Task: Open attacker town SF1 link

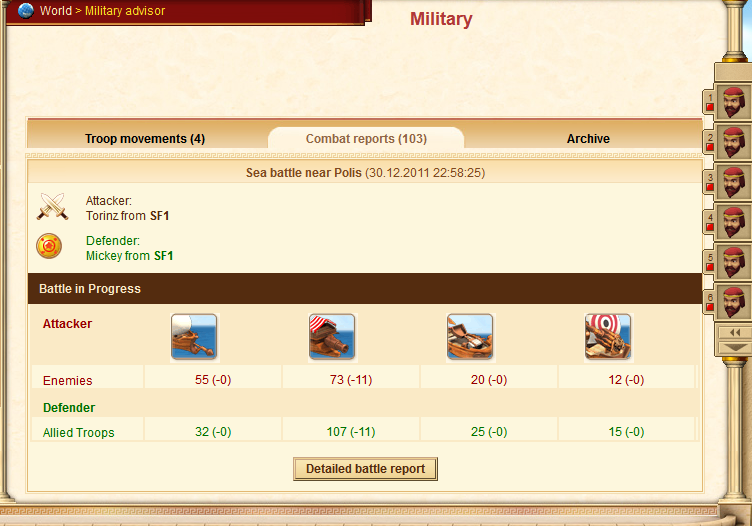Action: click(160, 216)
